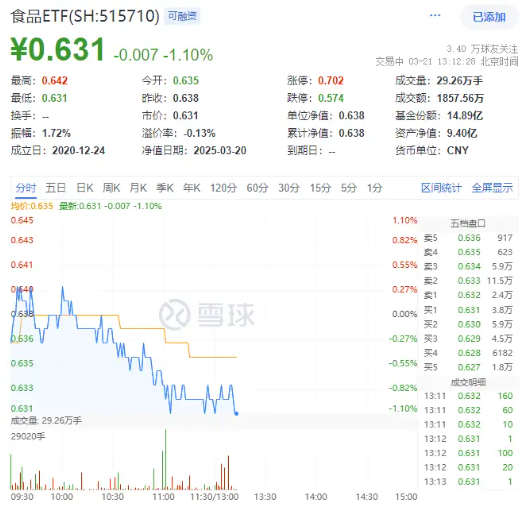Switch to the 日K chart tab

85,188
